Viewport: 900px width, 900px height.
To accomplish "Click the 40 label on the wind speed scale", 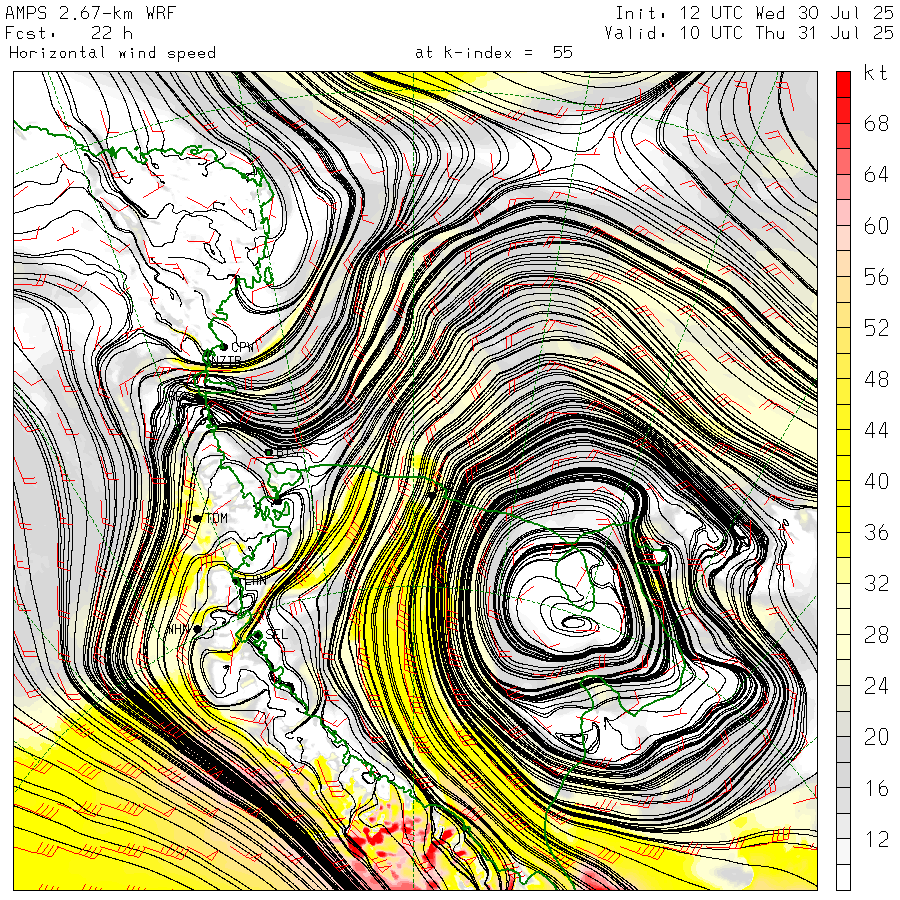I will tap(876, 481).
